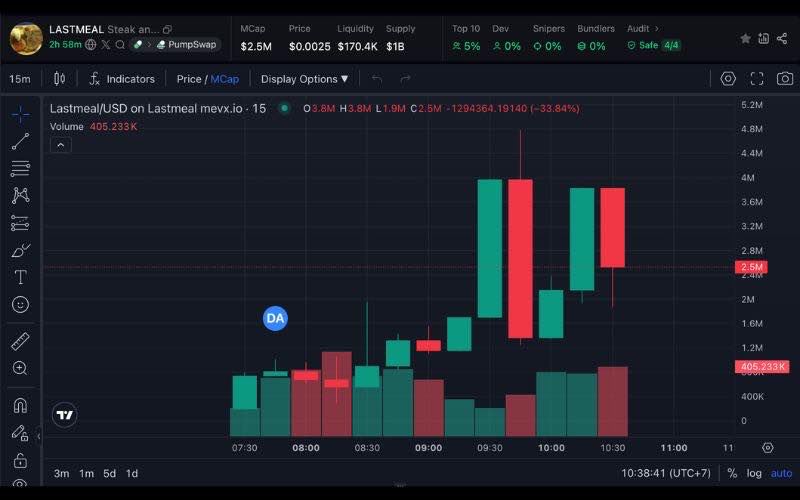
Task: Select the brush drawing tool
Action: (x=20, y=251)
